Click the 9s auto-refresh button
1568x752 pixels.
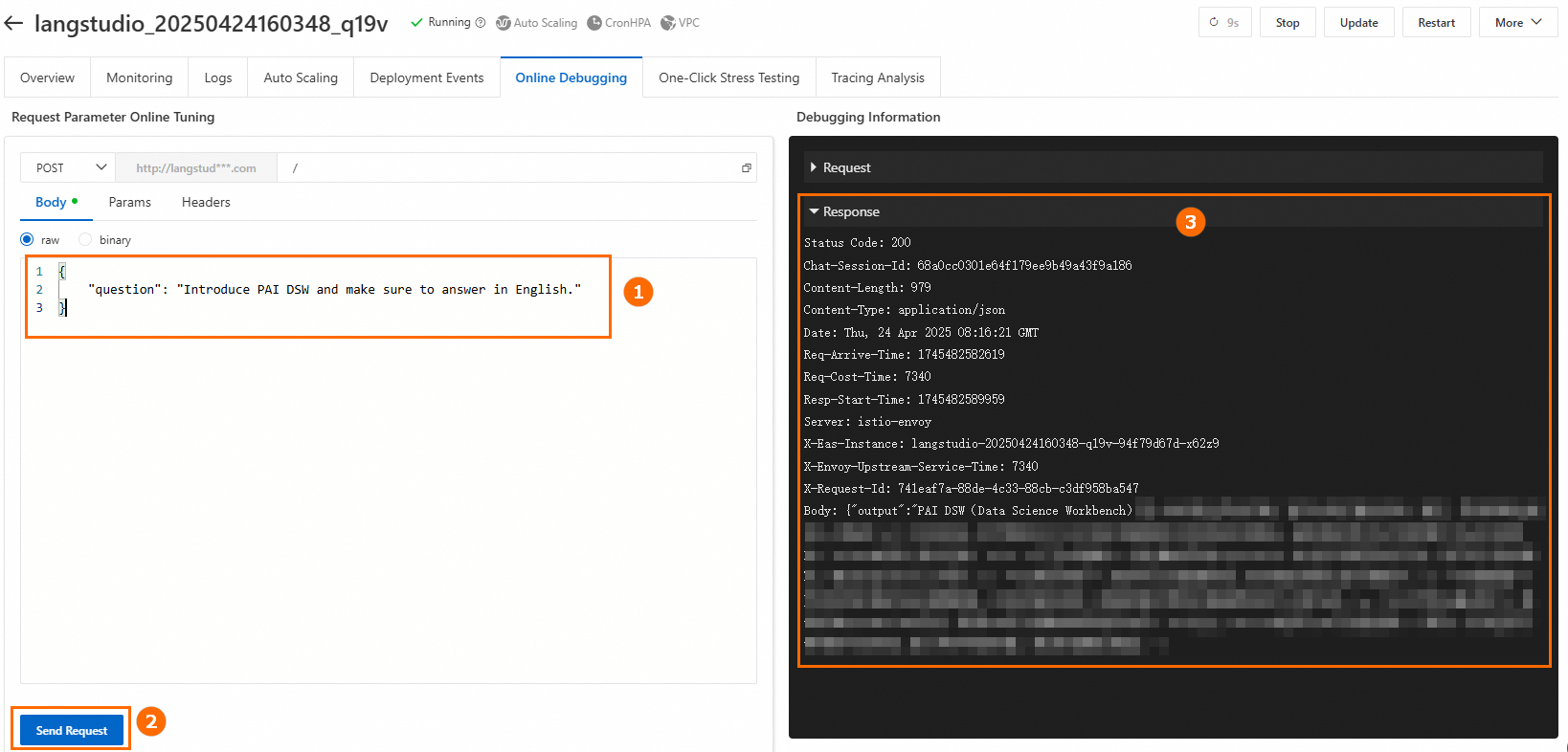(x=1225, y=23)
